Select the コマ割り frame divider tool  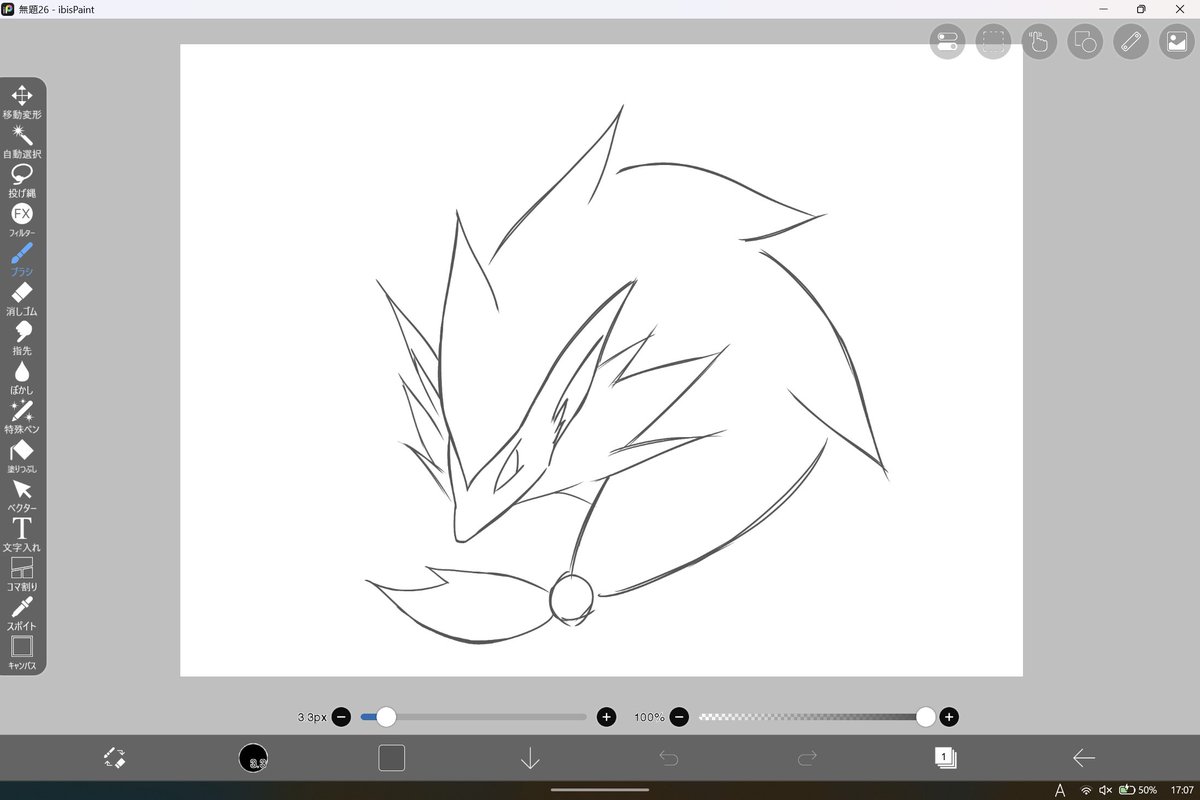22,574
